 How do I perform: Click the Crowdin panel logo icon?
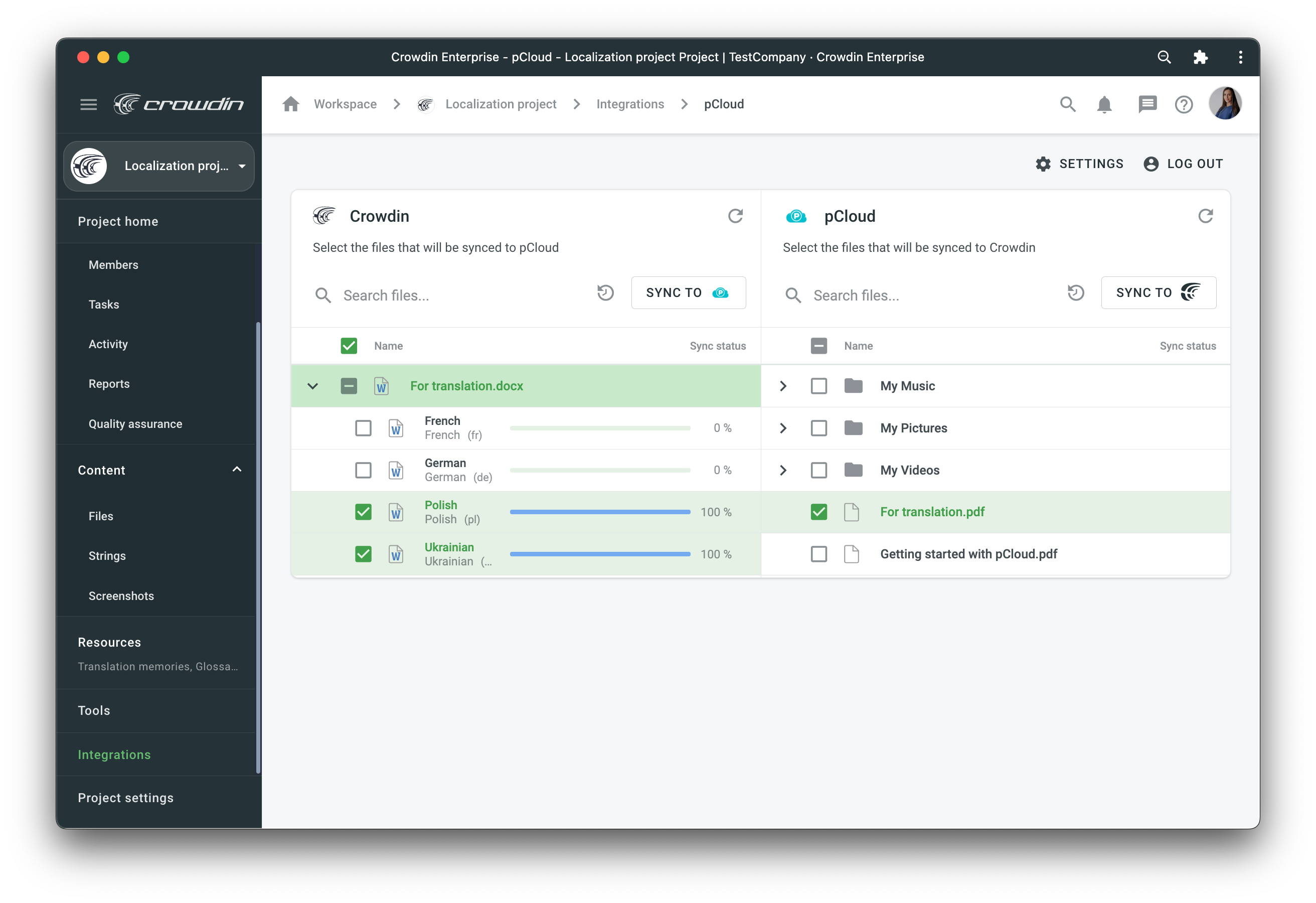pos(324,216)
